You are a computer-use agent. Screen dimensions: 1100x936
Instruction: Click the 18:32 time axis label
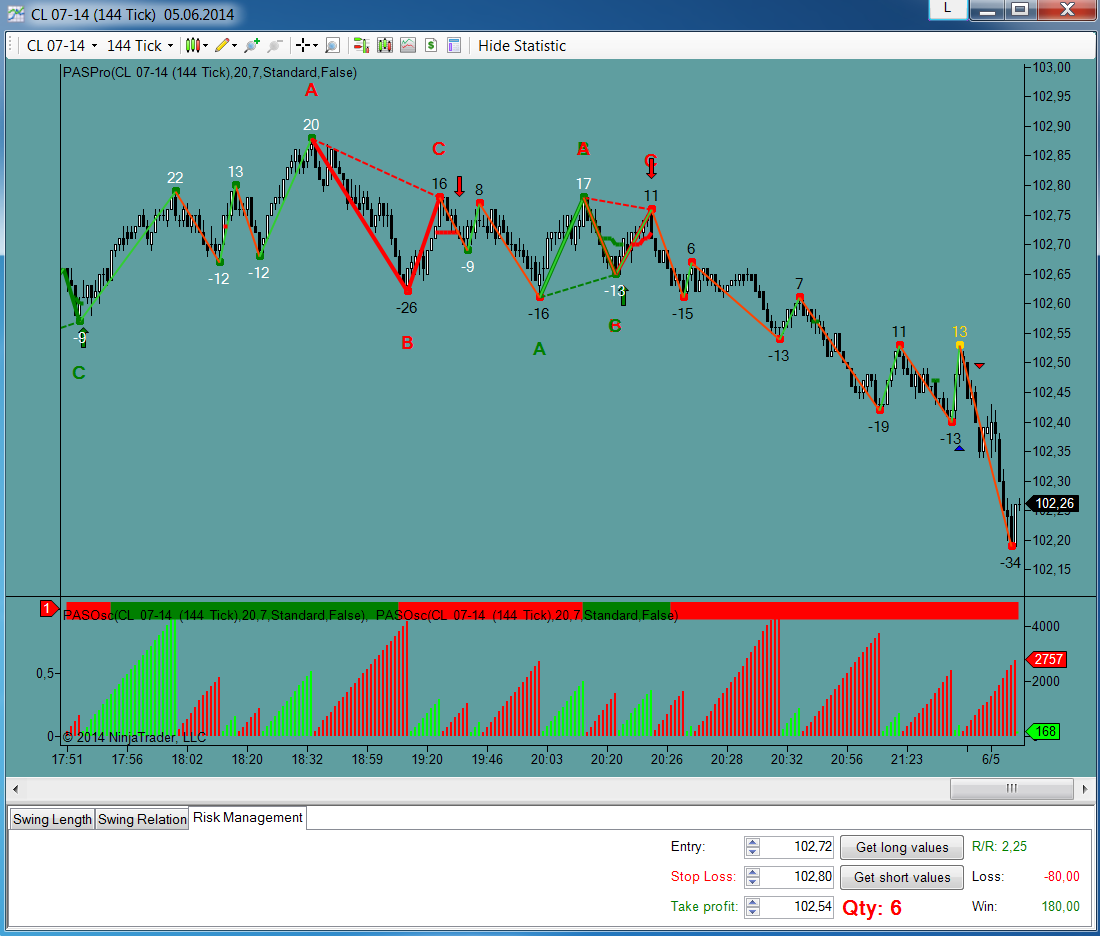pos(307,759)
